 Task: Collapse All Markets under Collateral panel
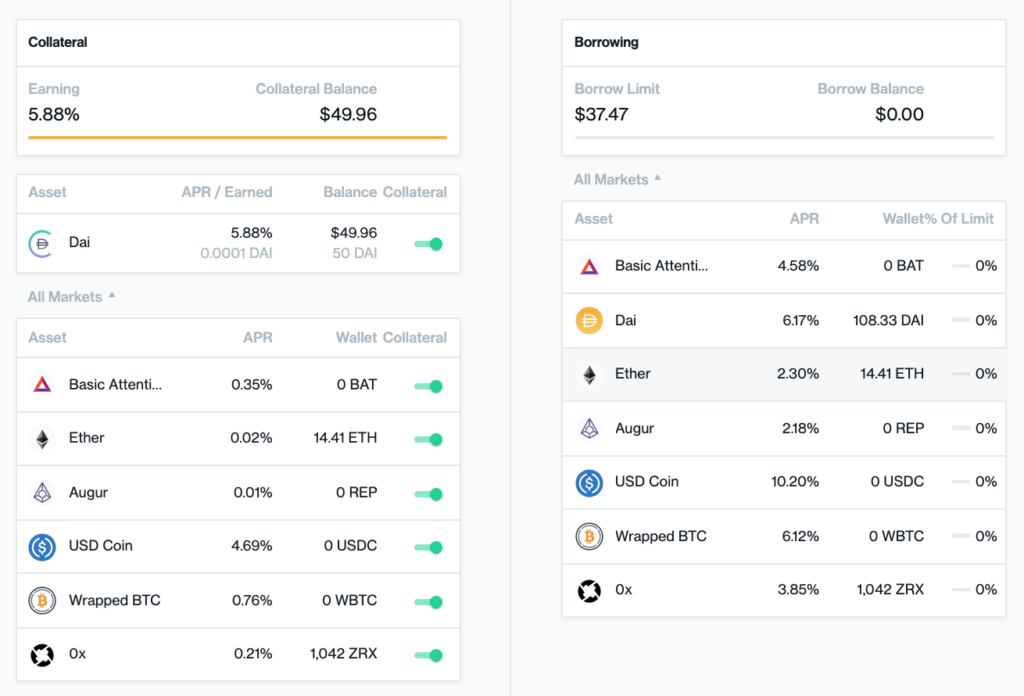coord(71,297)
